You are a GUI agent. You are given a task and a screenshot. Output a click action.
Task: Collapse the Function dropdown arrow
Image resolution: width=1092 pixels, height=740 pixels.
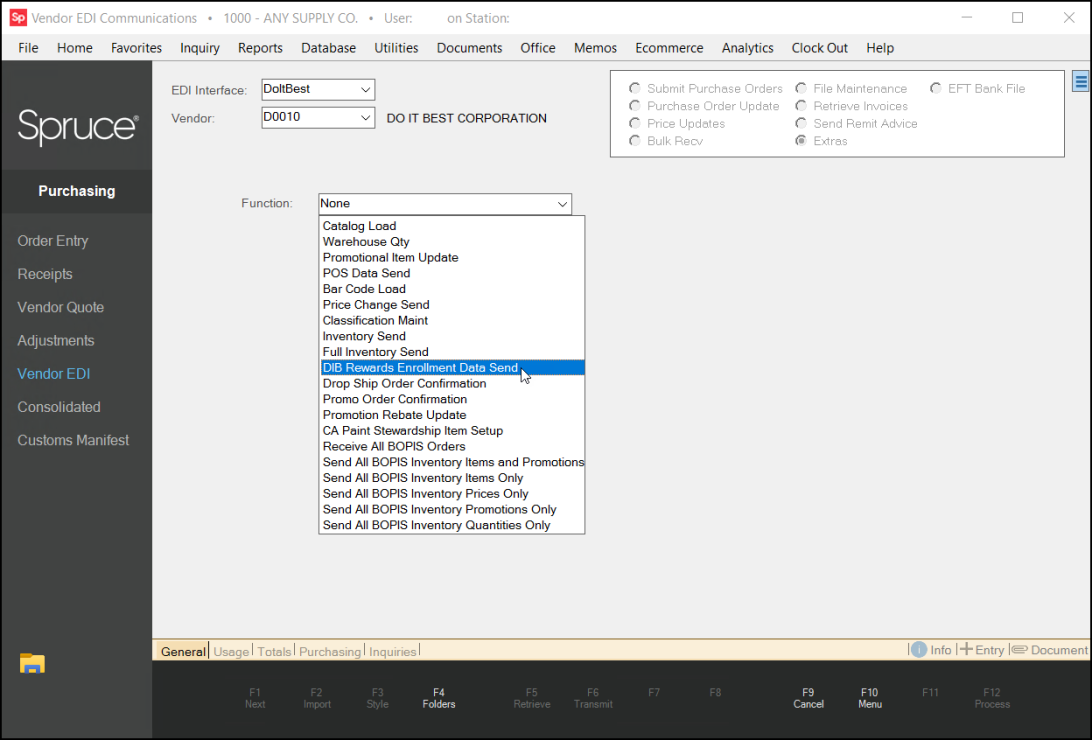561,204
